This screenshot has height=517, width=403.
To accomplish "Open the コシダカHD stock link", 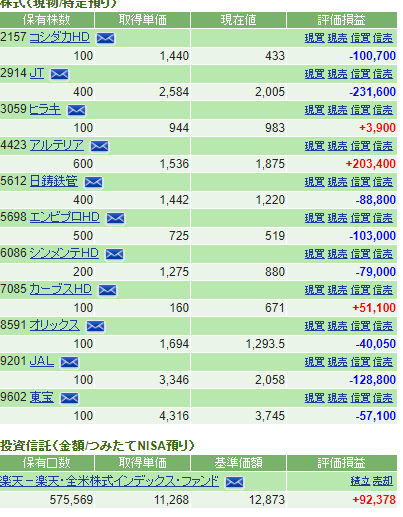I will pyautogui.click(x=60, y=37).
